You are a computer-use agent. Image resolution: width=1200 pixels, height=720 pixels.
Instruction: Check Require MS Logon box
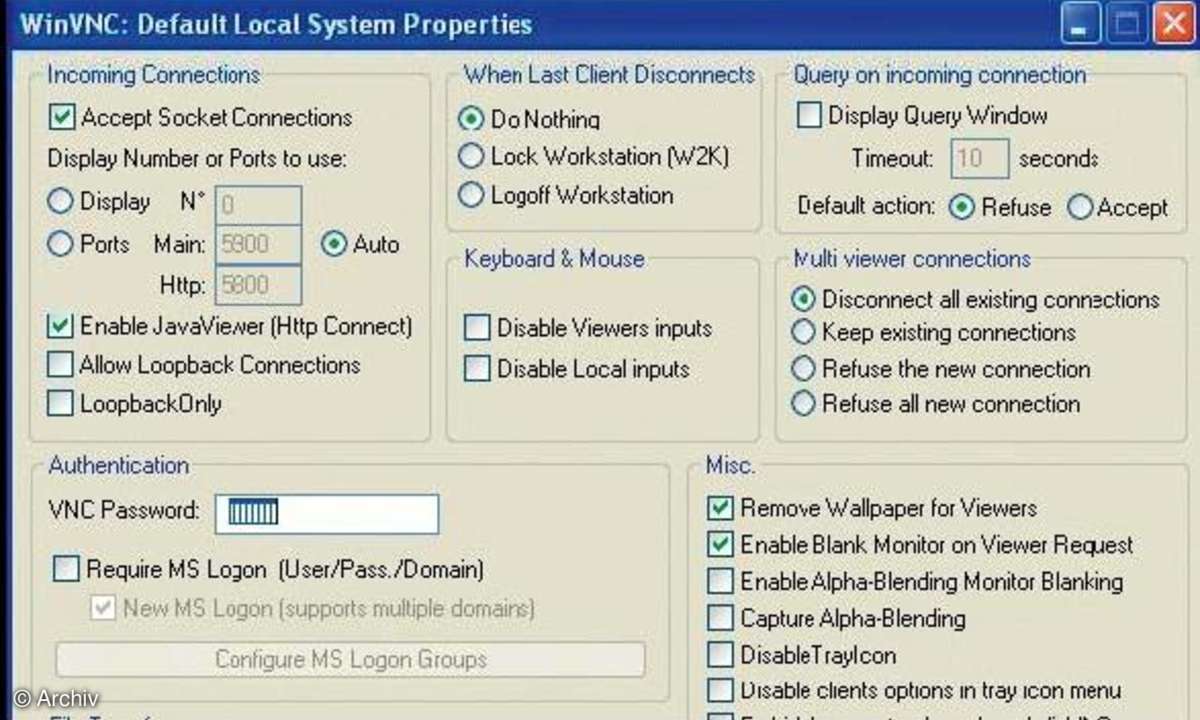(65, 570)
